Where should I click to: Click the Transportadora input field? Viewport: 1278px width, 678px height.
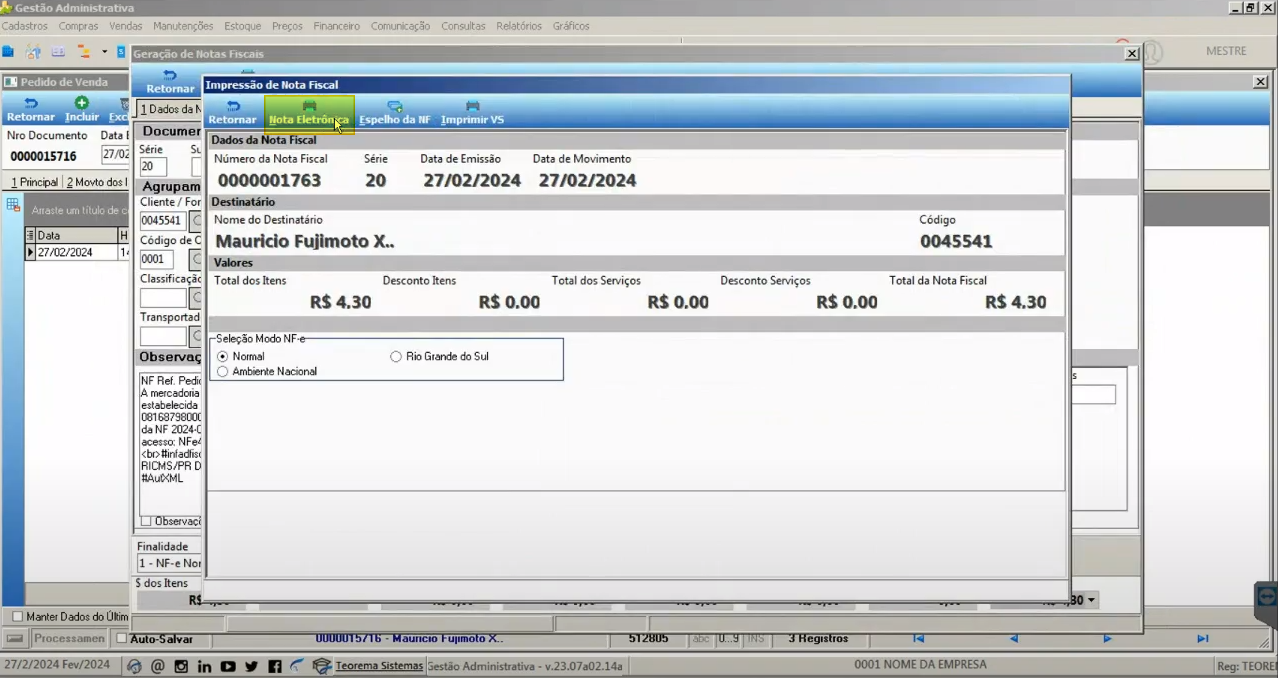(163, 337)
